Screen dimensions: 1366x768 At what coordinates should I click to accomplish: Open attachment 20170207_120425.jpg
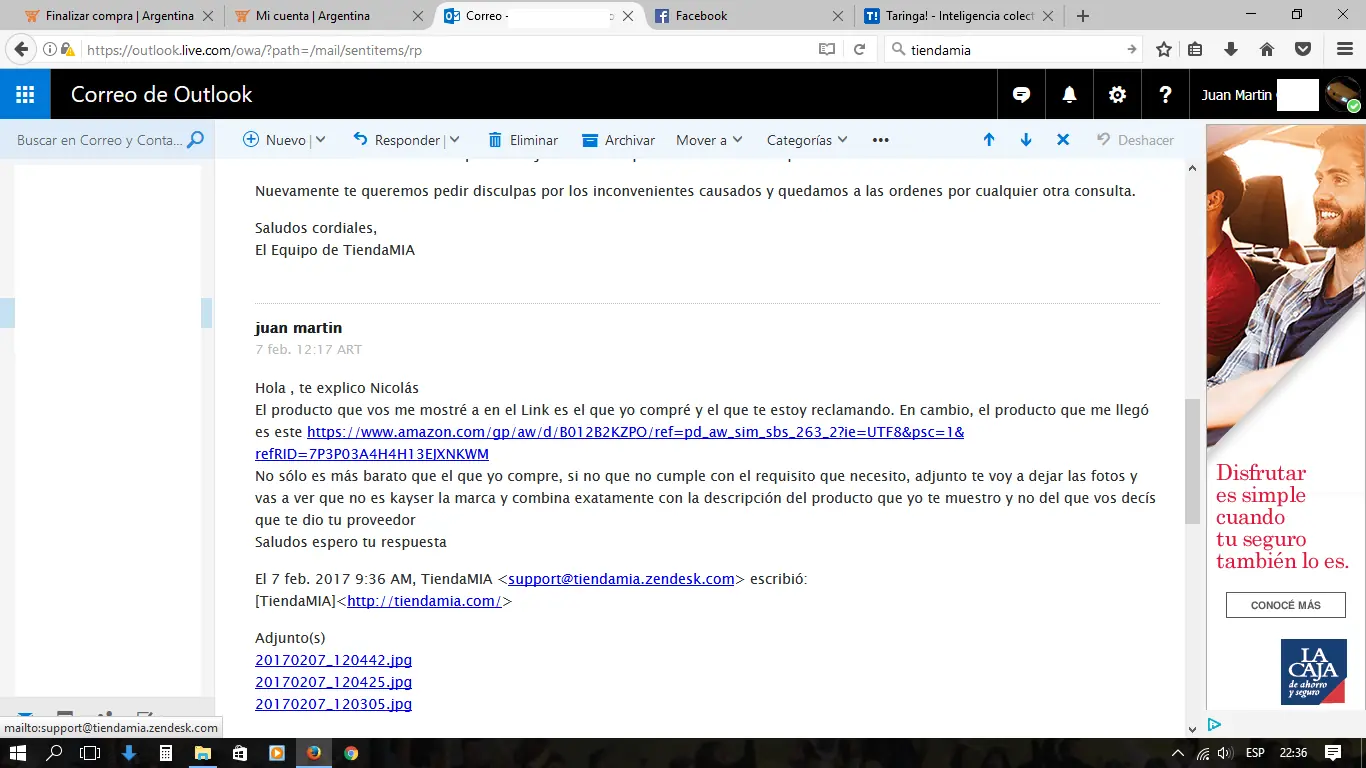tap(333, 682)
